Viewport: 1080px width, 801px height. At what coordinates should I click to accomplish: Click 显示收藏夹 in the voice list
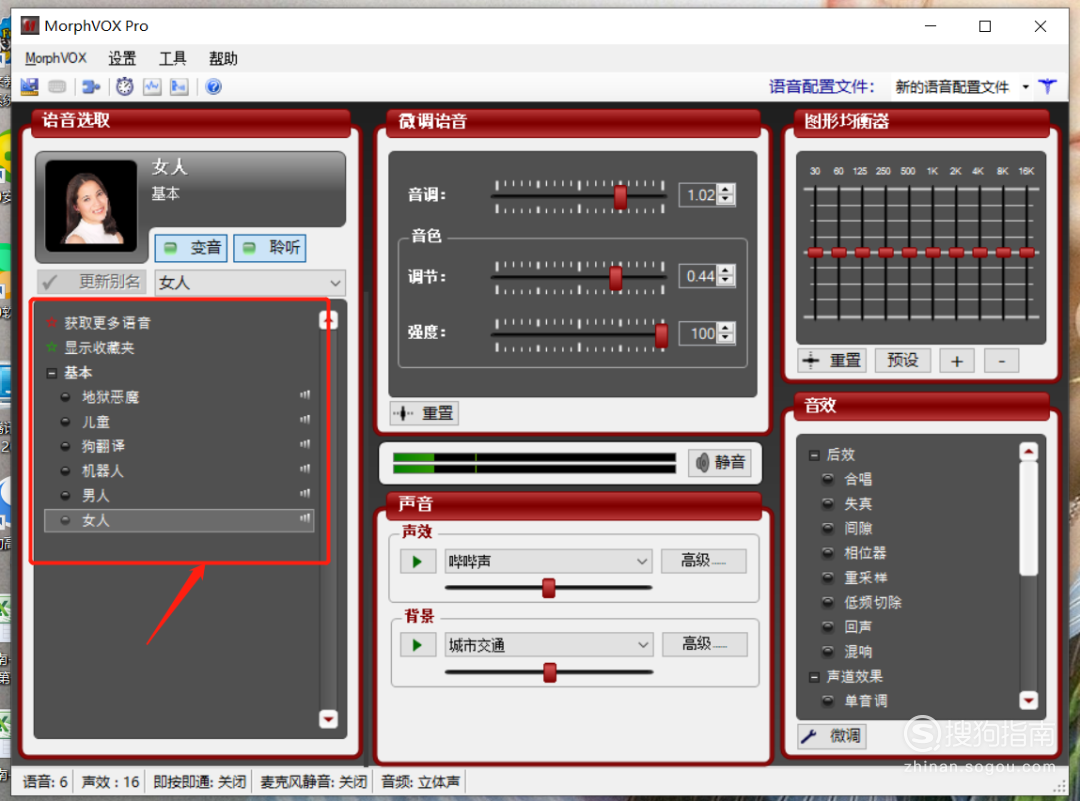click(99, 348)
